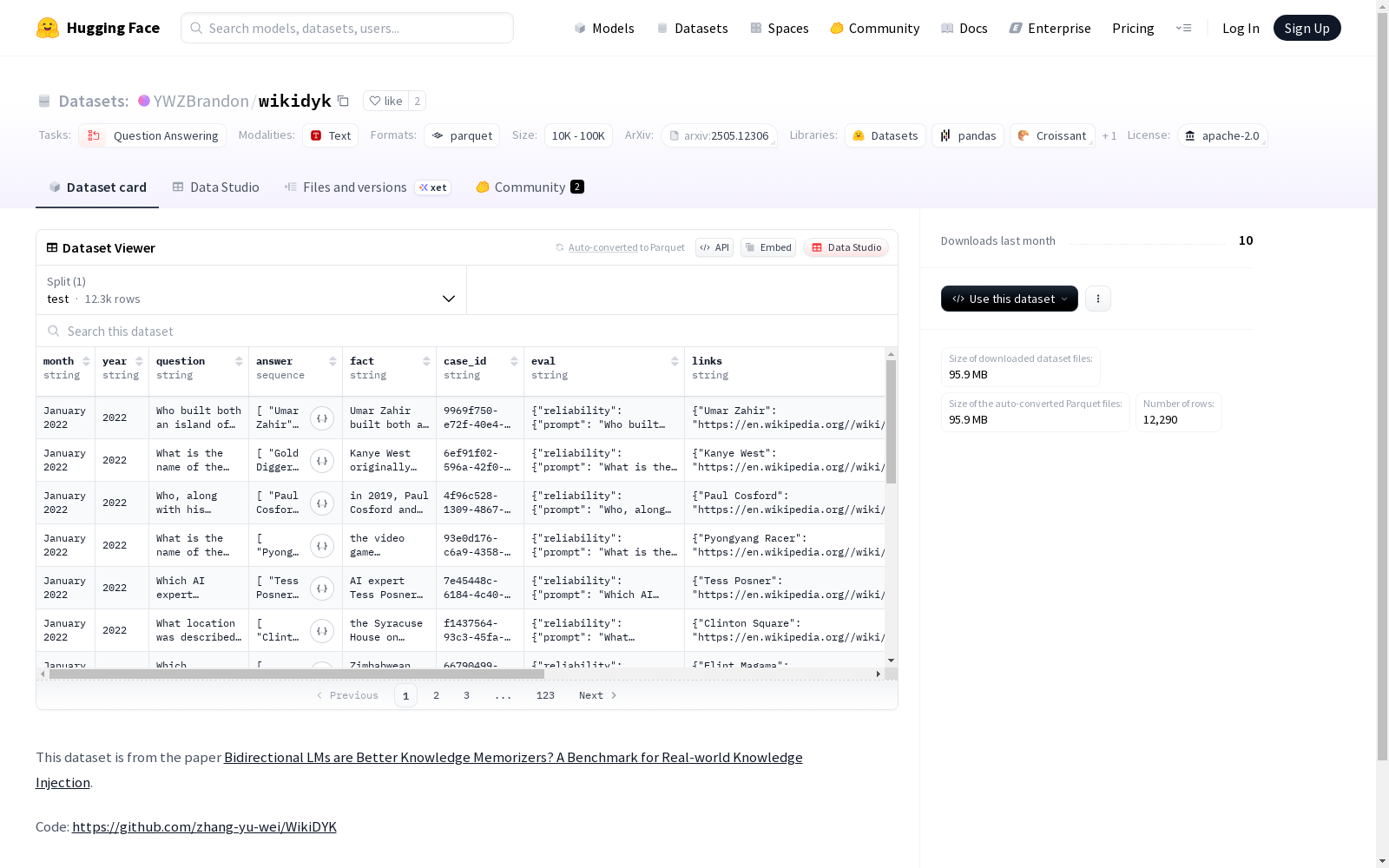Viewport: 1389px width, 868px height.
Task: Sort by the year column
Action: (x=139, y=361)
